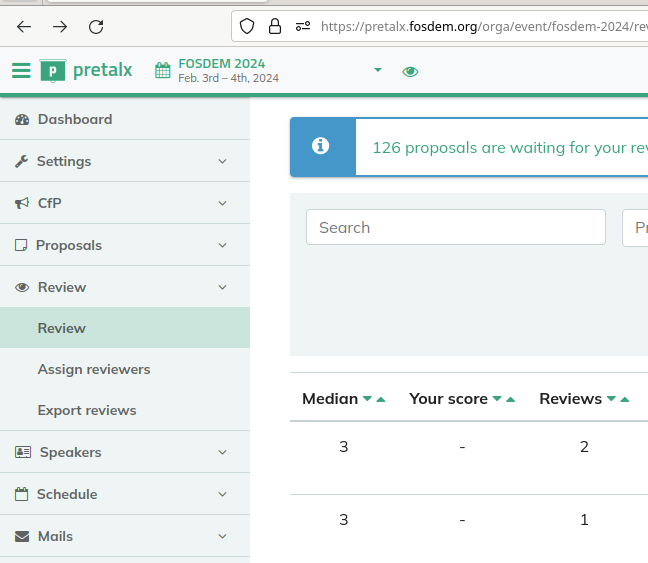Click the shield tracking protection icon
Screen dimensions: 648x563
tap(247, 27)
